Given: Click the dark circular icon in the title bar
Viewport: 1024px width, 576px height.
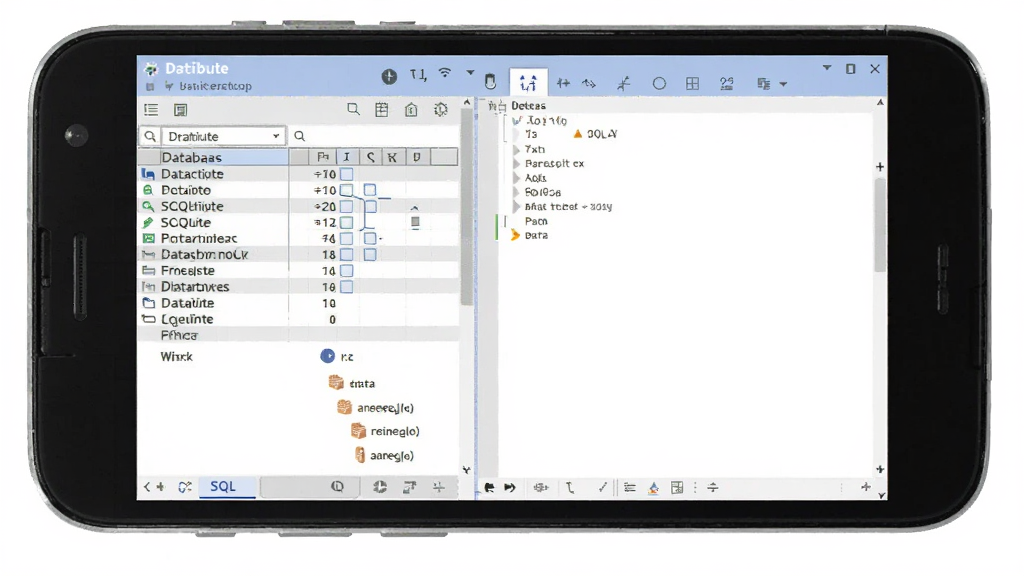Looking at the screenshot, I should [389, 77].
